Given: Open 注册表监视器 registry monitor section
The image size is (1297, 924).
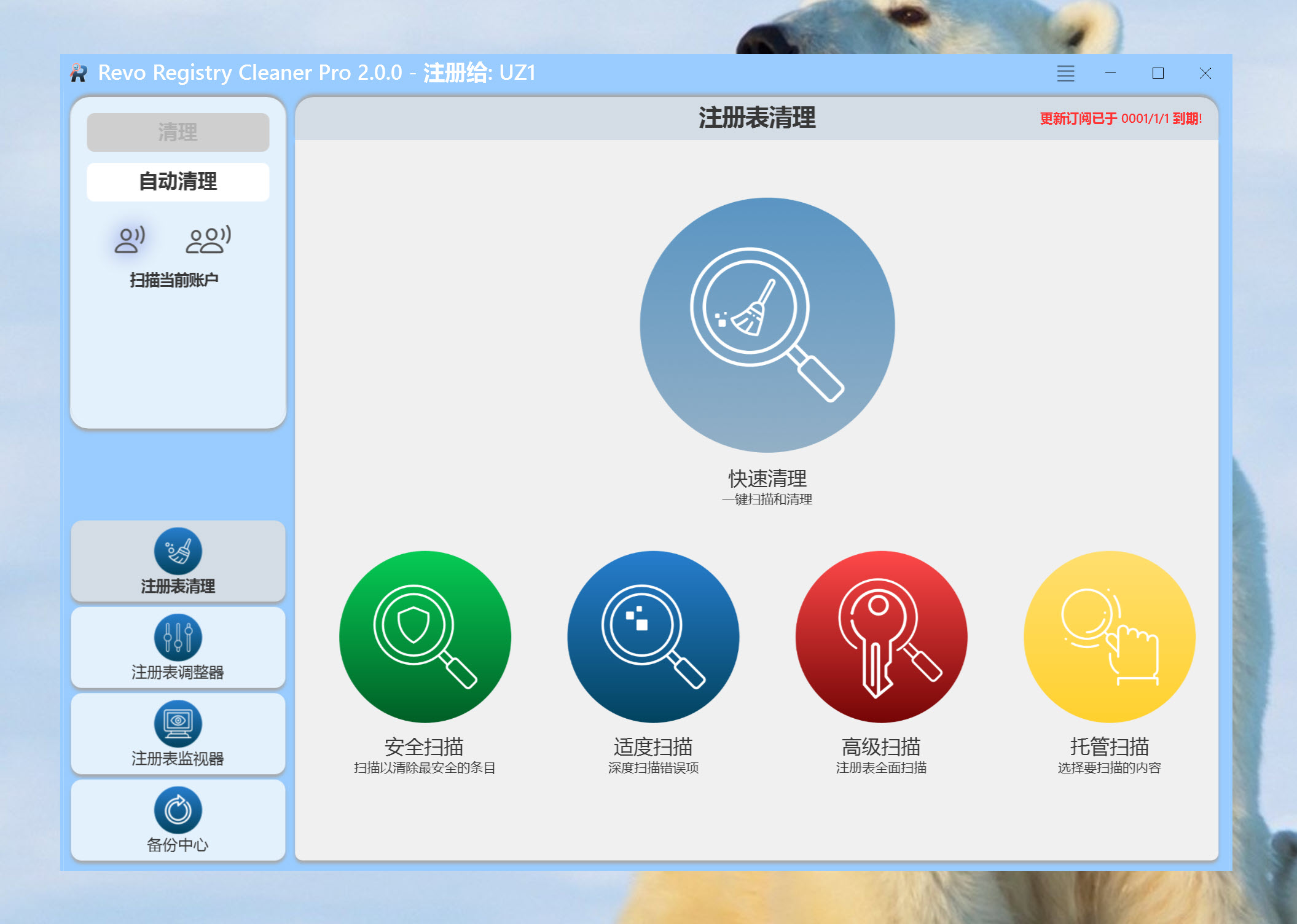Looking at the screenshot, I should (178, 734).
